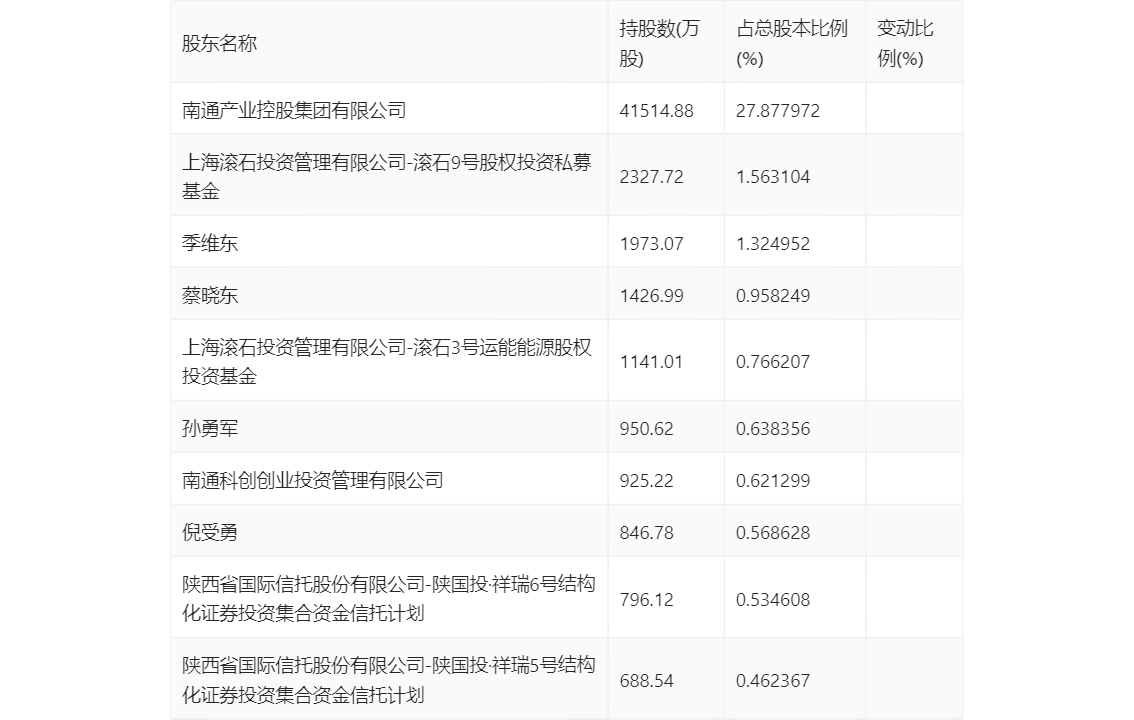Select the holding value 925.22
The height and width of the screenshot is (720, 1134).
(646, 481)
